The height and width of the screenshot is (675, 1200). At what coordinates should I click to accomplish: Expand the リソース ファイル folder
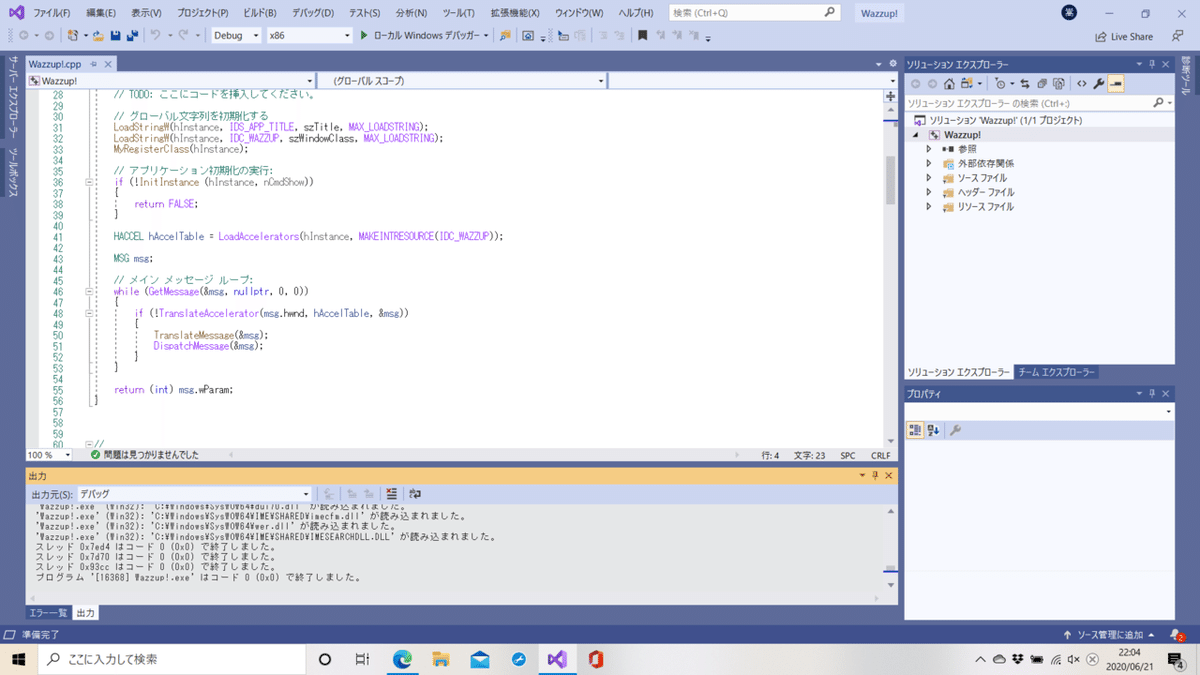[929, 207]
